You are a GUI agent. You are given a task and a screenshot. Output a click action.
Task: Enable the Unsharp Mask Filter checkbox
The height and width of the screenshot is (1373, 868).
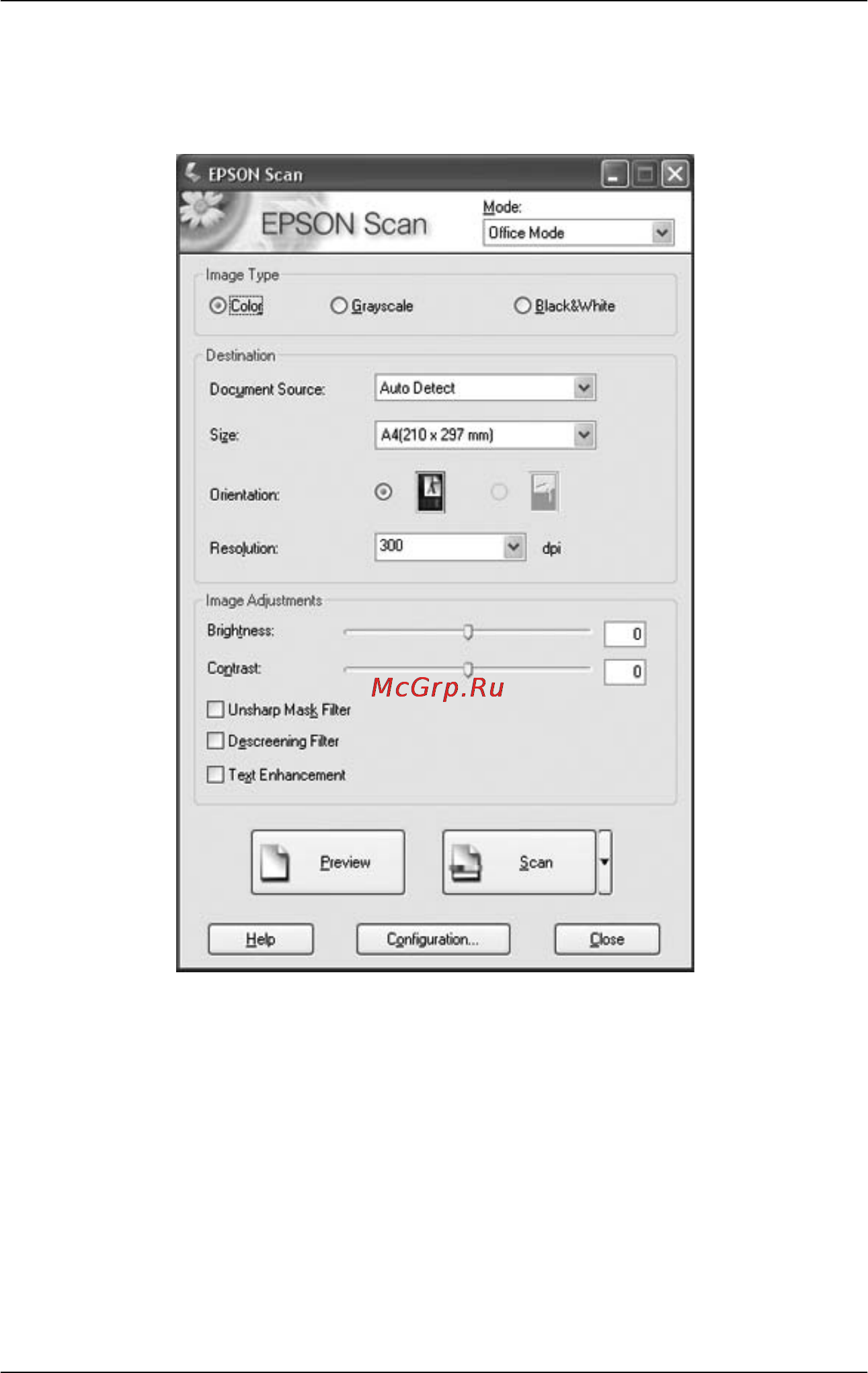[215, 709]
